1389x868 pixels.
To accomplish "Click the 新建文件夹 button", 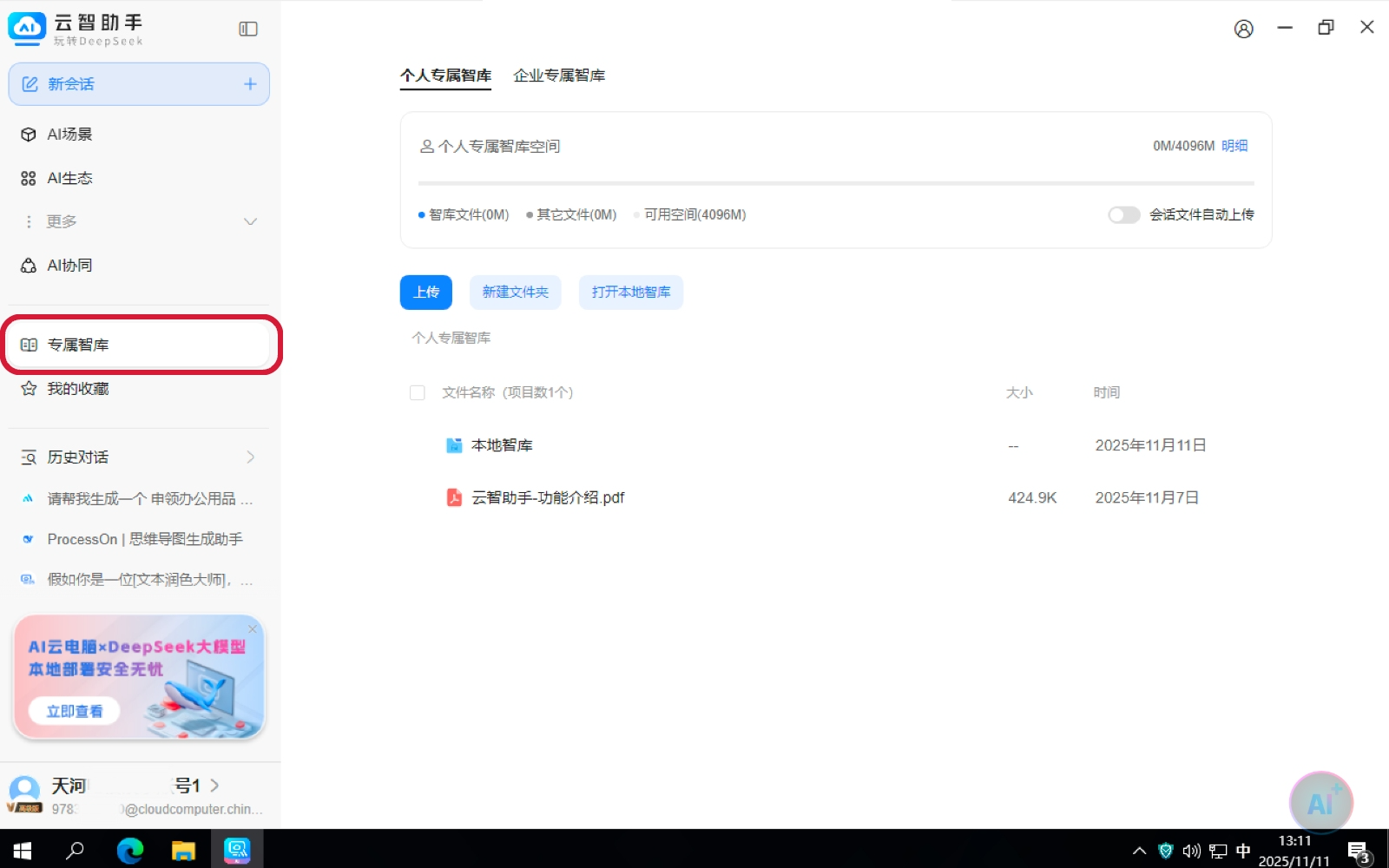I will pyautogui.click(x=515, y=293).
